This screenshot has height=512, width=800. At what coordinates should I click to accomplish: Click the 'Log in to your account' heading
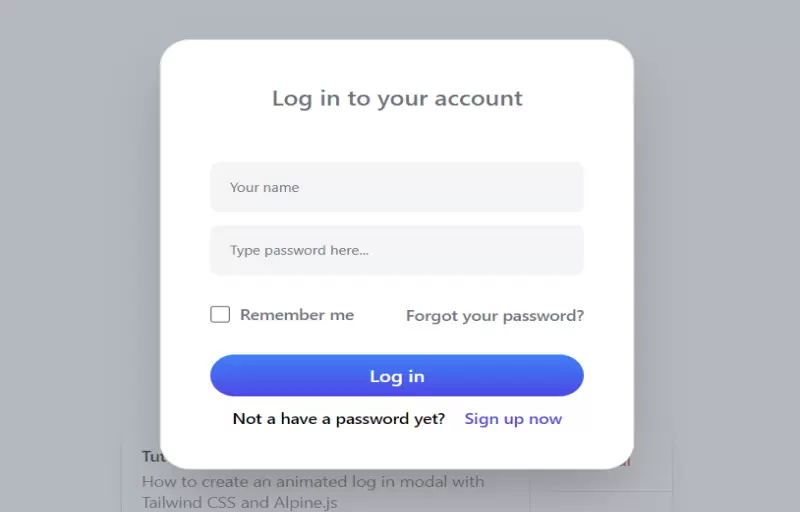[x=397, y=98]
